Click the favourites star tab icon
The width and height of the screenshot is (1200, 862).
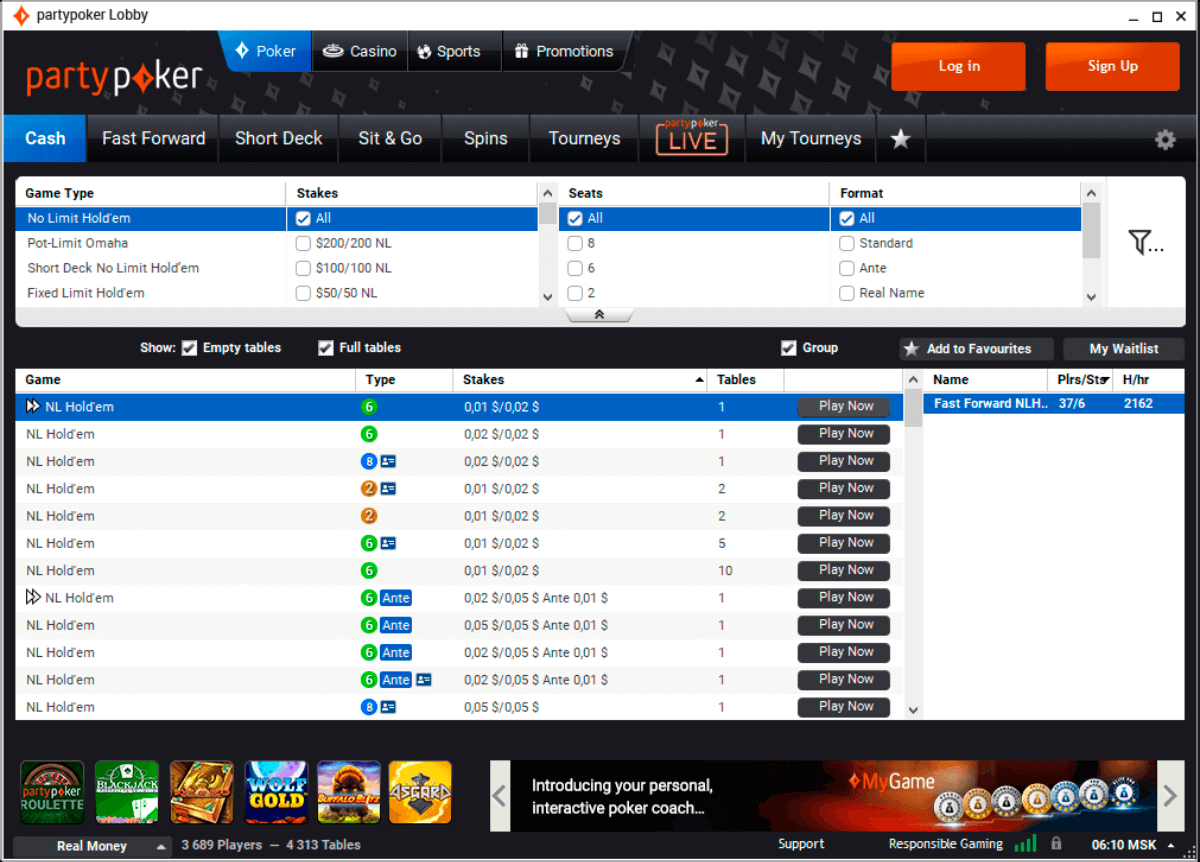(900, 139)
